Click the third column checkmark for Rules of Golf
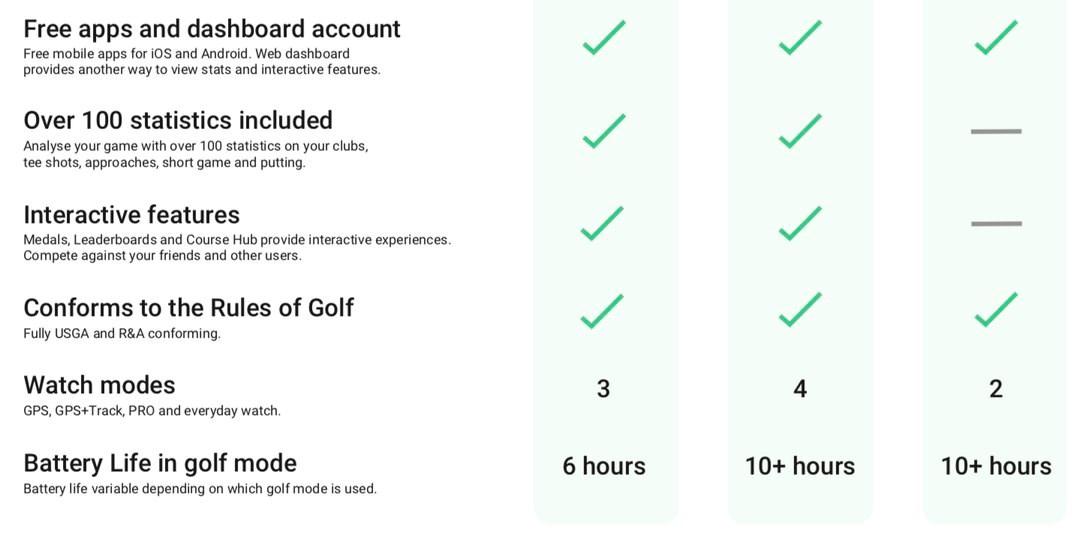Screen dimensions: 1079x534 (996, 310)
